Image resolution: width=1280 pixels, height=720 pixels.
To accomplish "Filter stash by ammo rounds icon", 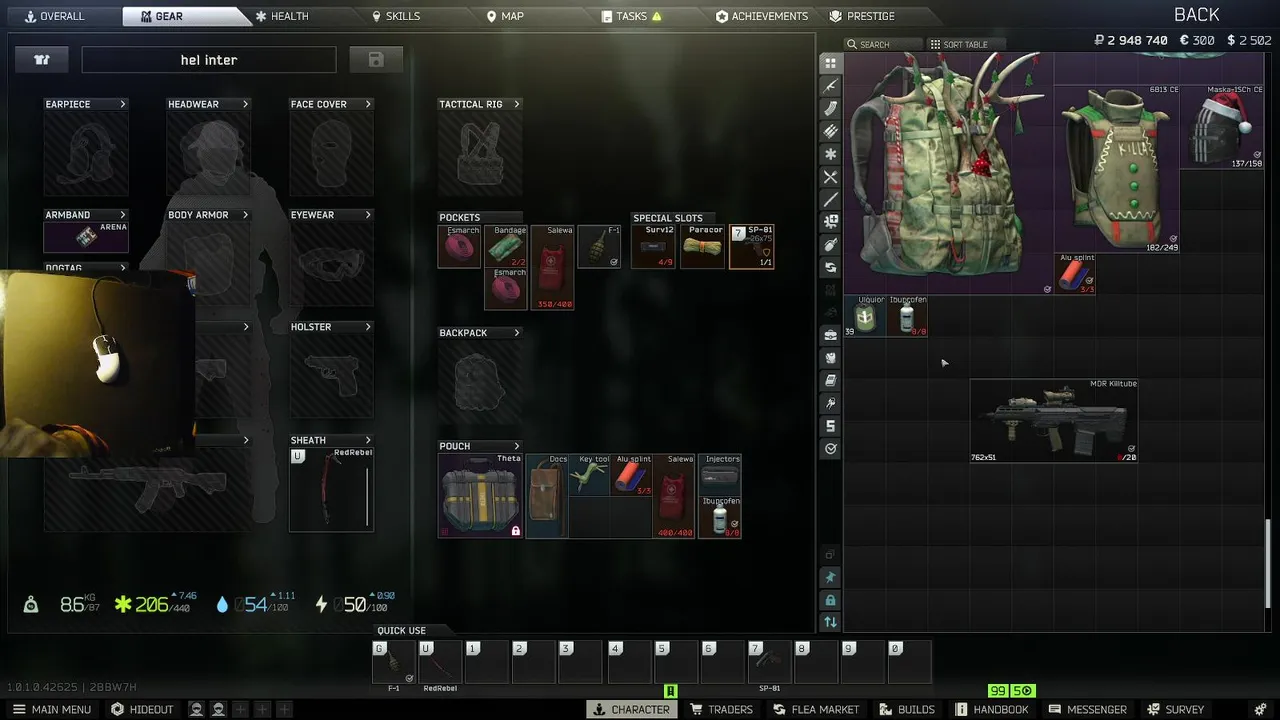I will point(830,132).
